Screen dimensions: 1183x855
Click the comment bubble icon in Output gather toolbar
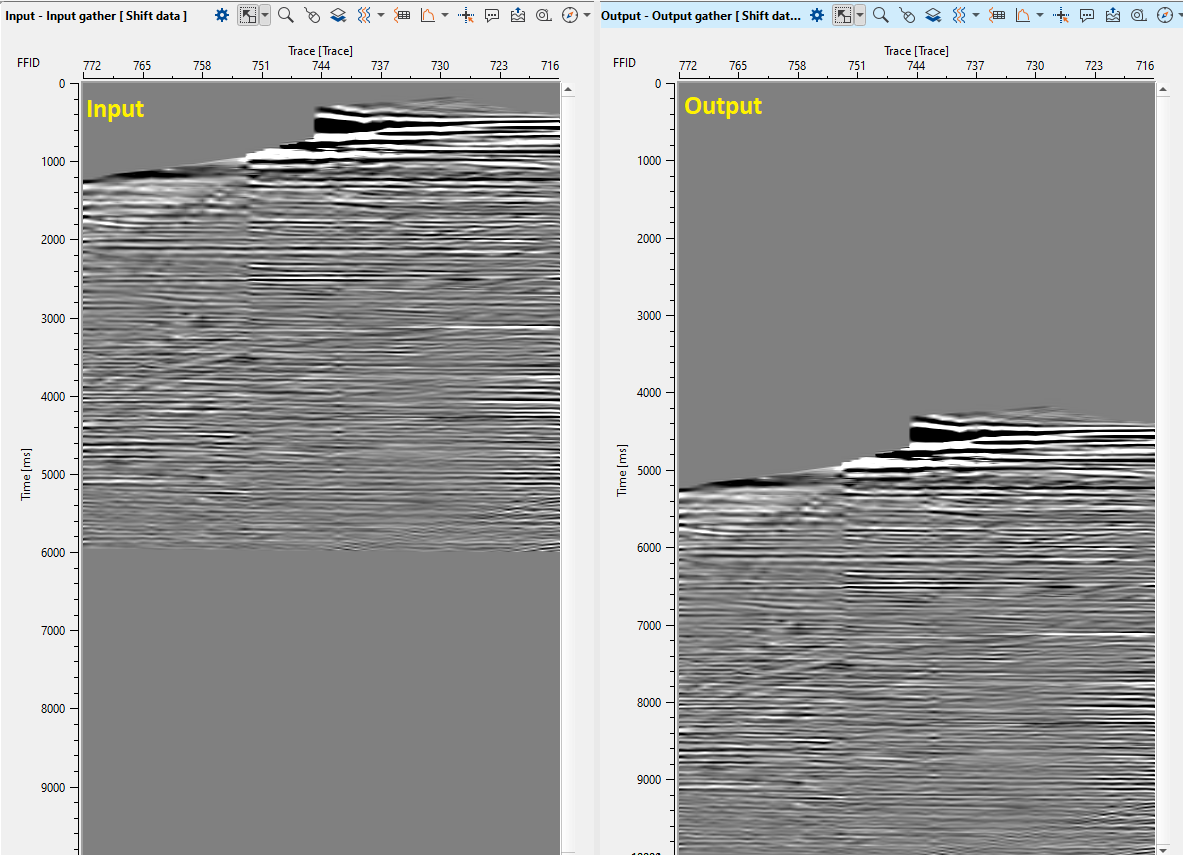(x=1087, y=15)
